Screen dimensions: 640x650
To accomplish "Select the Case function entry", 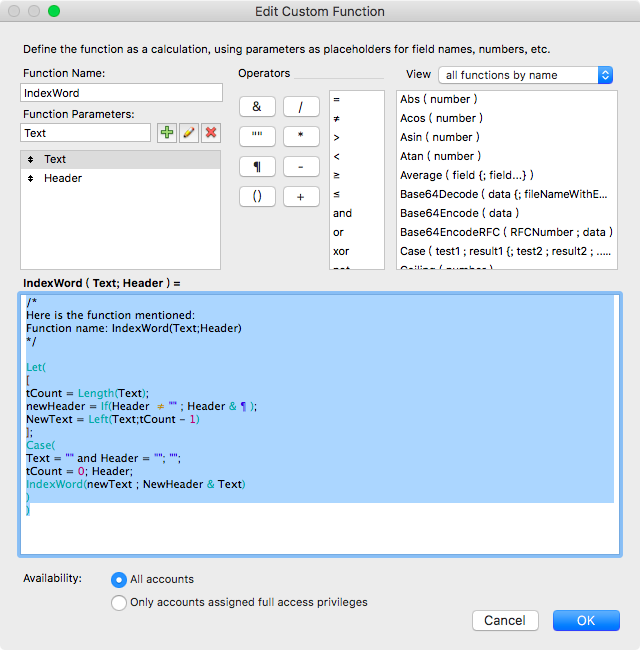I will point(505,251).
